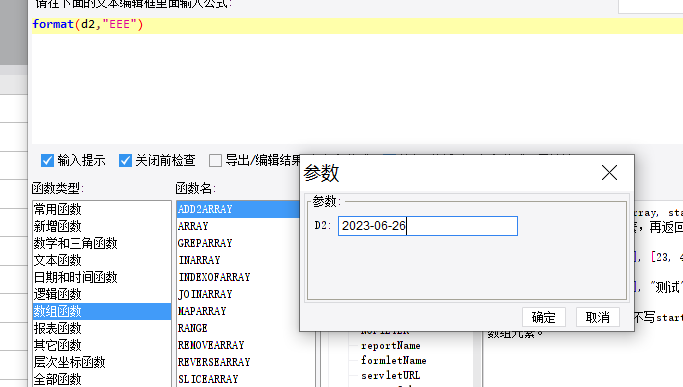Select 文本函数 category

pos(101,260)
